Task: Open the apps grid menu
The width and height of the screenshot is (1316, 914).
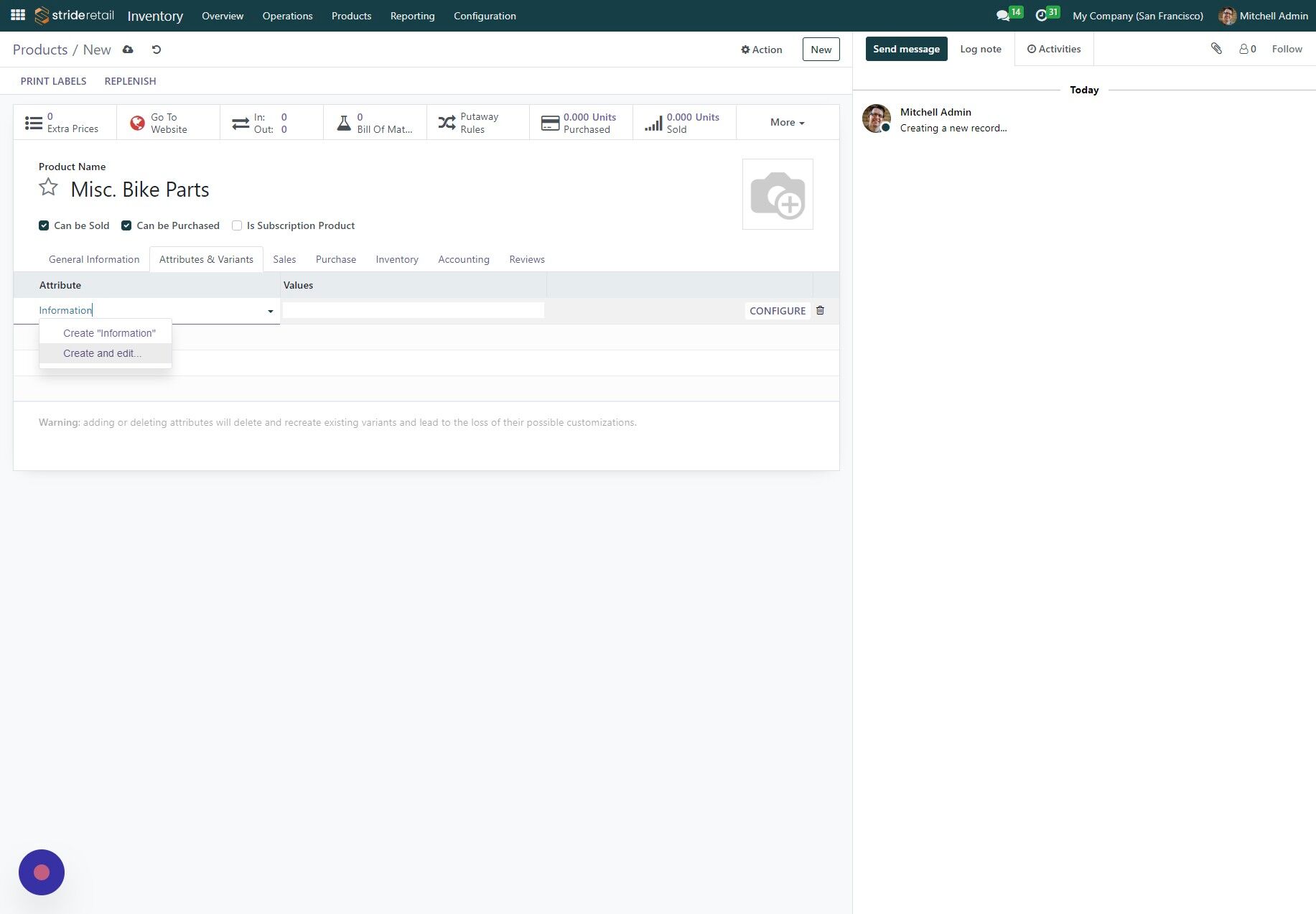Action: point(18,15)
